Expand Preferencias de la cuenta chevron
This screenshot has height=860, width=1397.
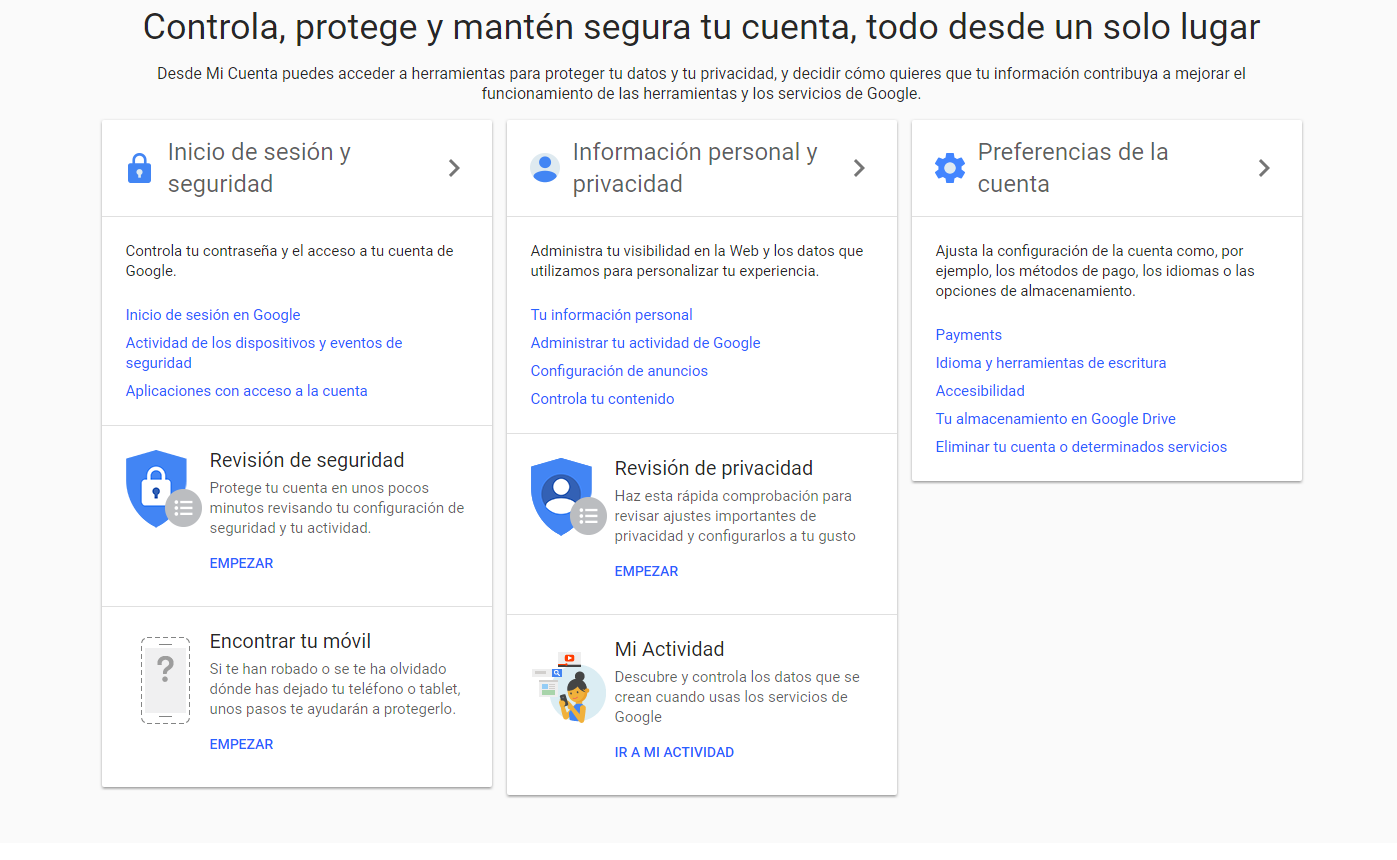click(1264, 168)
